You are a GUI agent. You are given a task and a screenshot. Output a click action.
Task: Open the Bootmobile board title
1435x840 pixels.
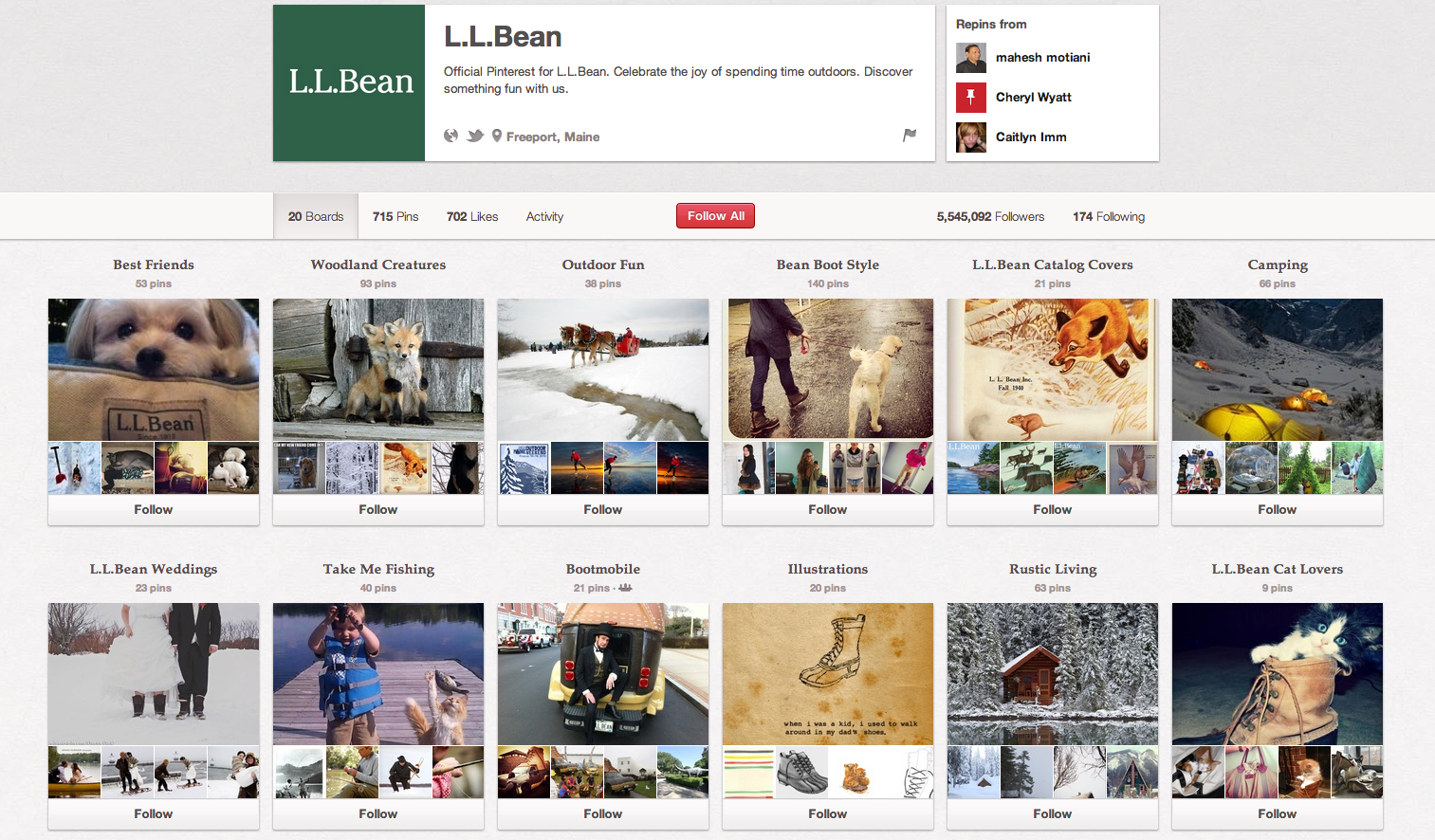coord(603,569)
